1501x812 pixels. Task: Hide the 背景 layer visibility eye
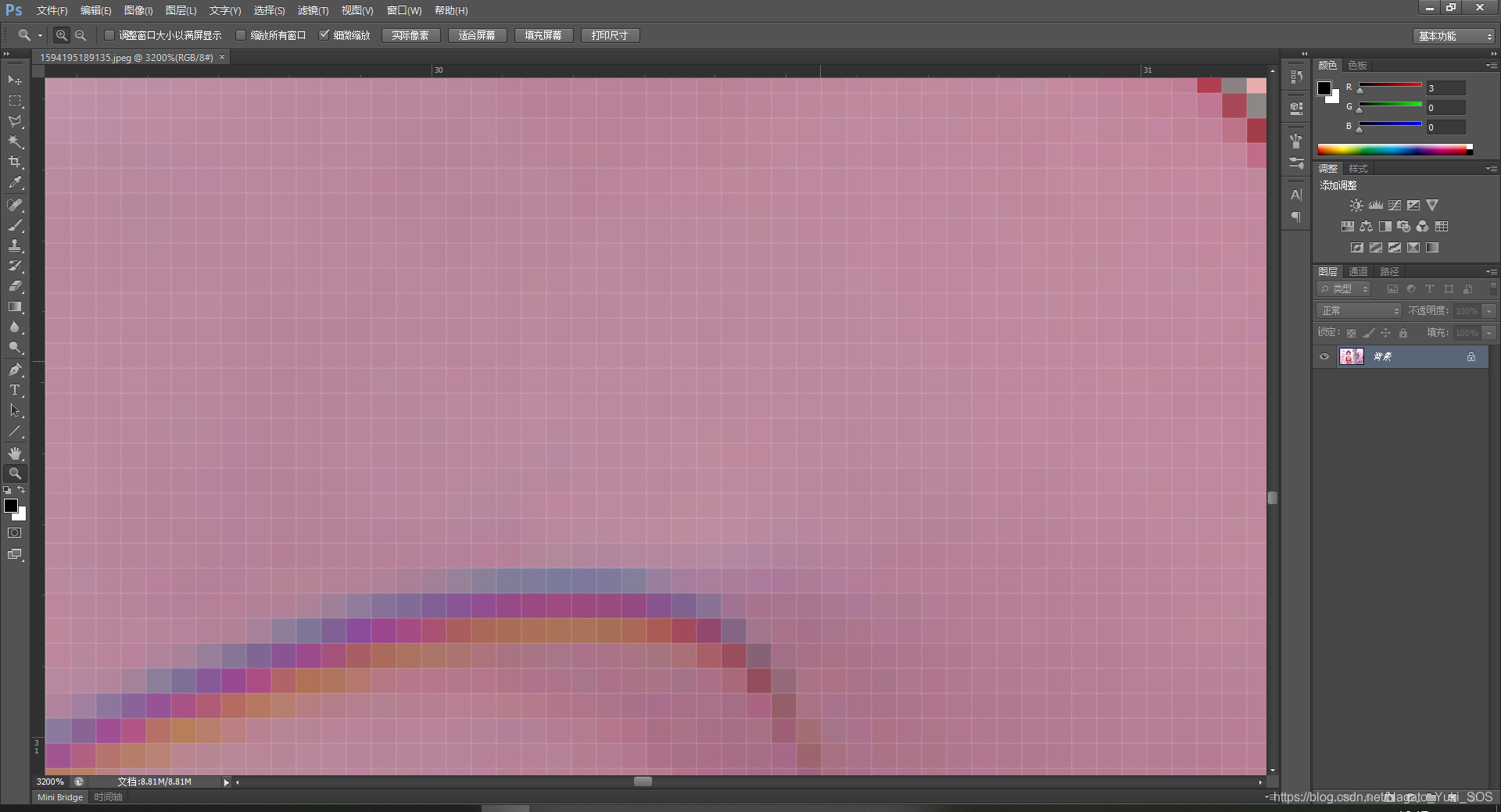click(x=1324, y=357)
